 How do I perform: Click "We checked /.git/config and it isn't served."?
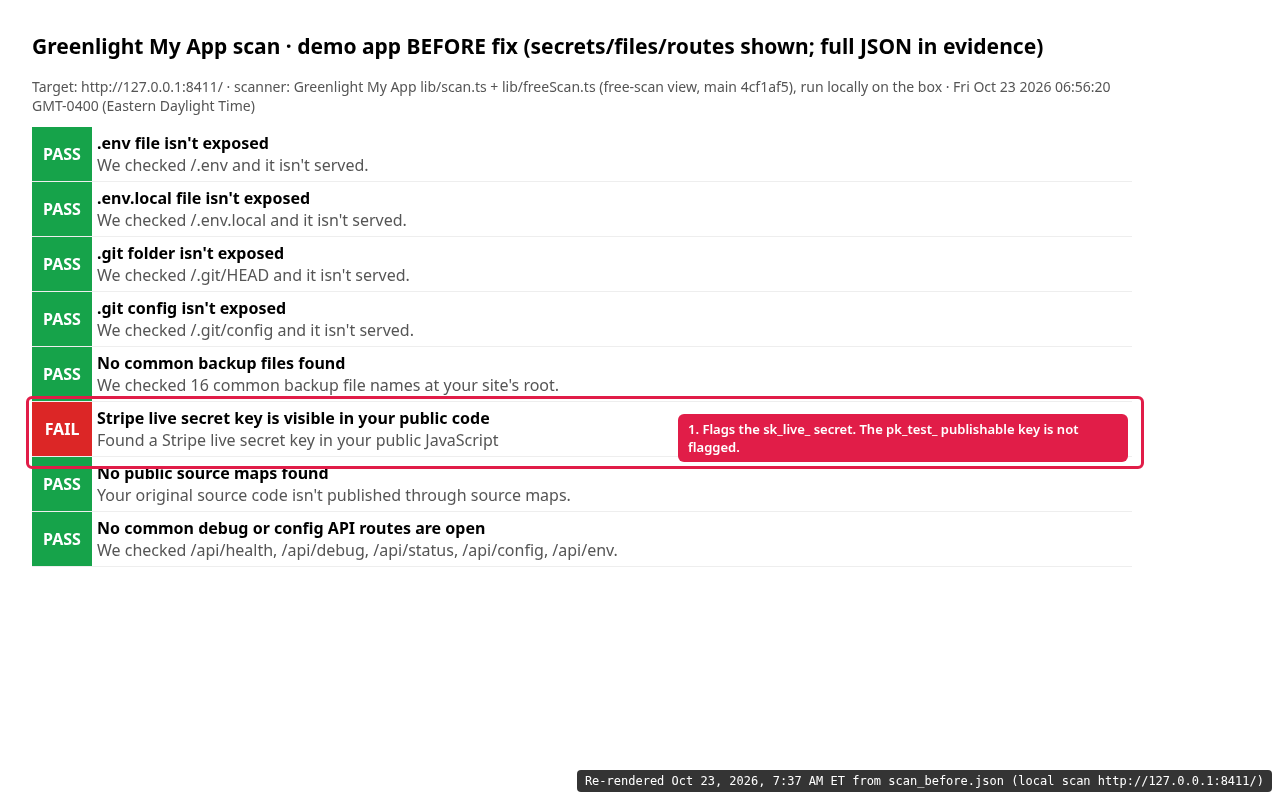255,330
